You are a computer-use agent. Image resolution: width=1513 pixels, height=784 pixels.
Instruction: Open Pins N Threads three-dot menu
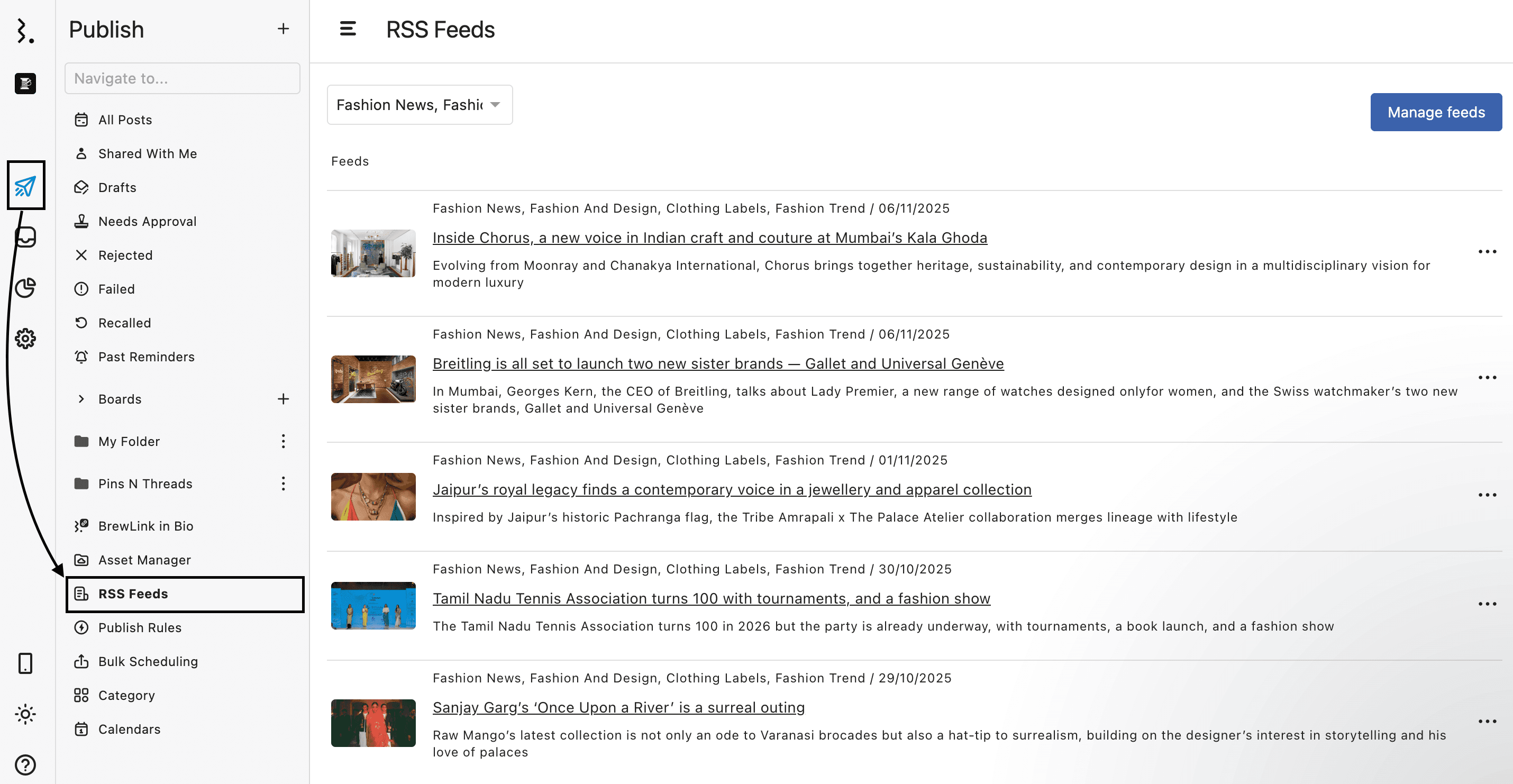click(x=283, y=484)
